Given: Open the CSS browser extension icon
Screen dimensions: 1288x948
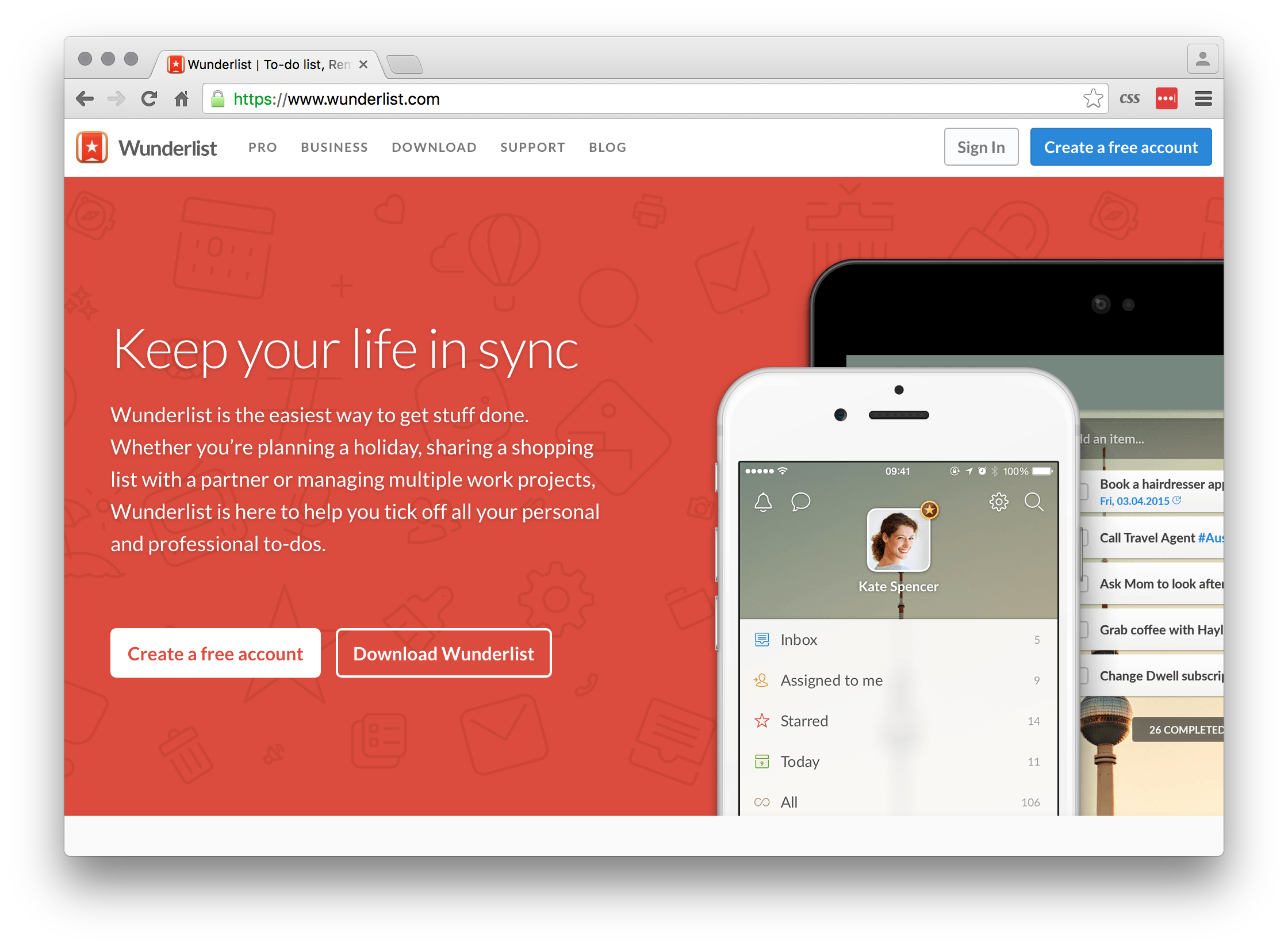Looking at the screenshot, I should (x=1130, y=98).
